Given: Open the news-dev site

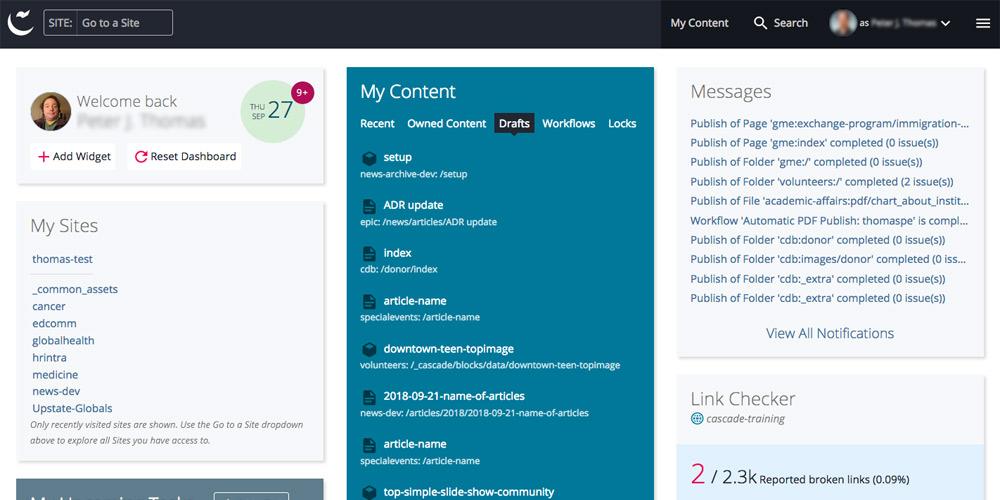Looking at the screenshot, I should [x=56, y=391].
